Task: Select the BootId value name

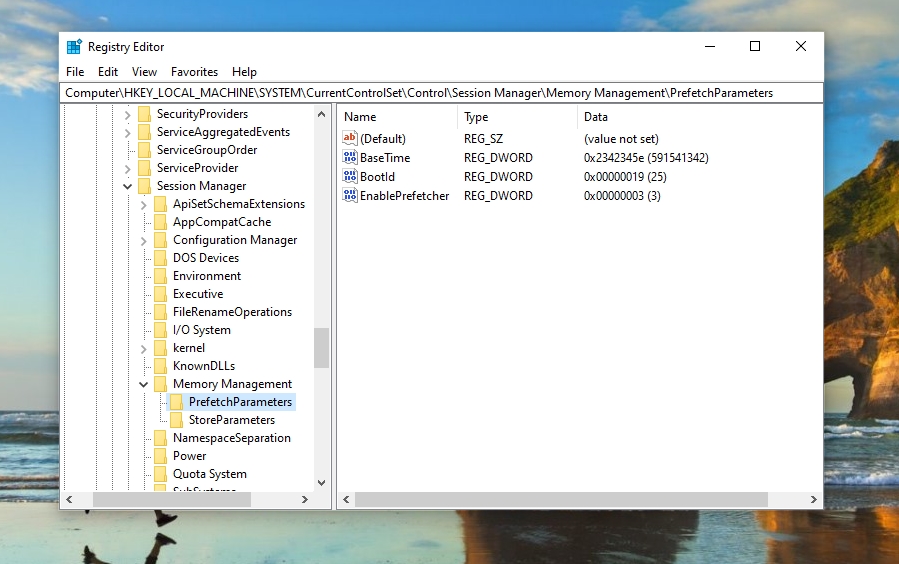Action: 377,177
